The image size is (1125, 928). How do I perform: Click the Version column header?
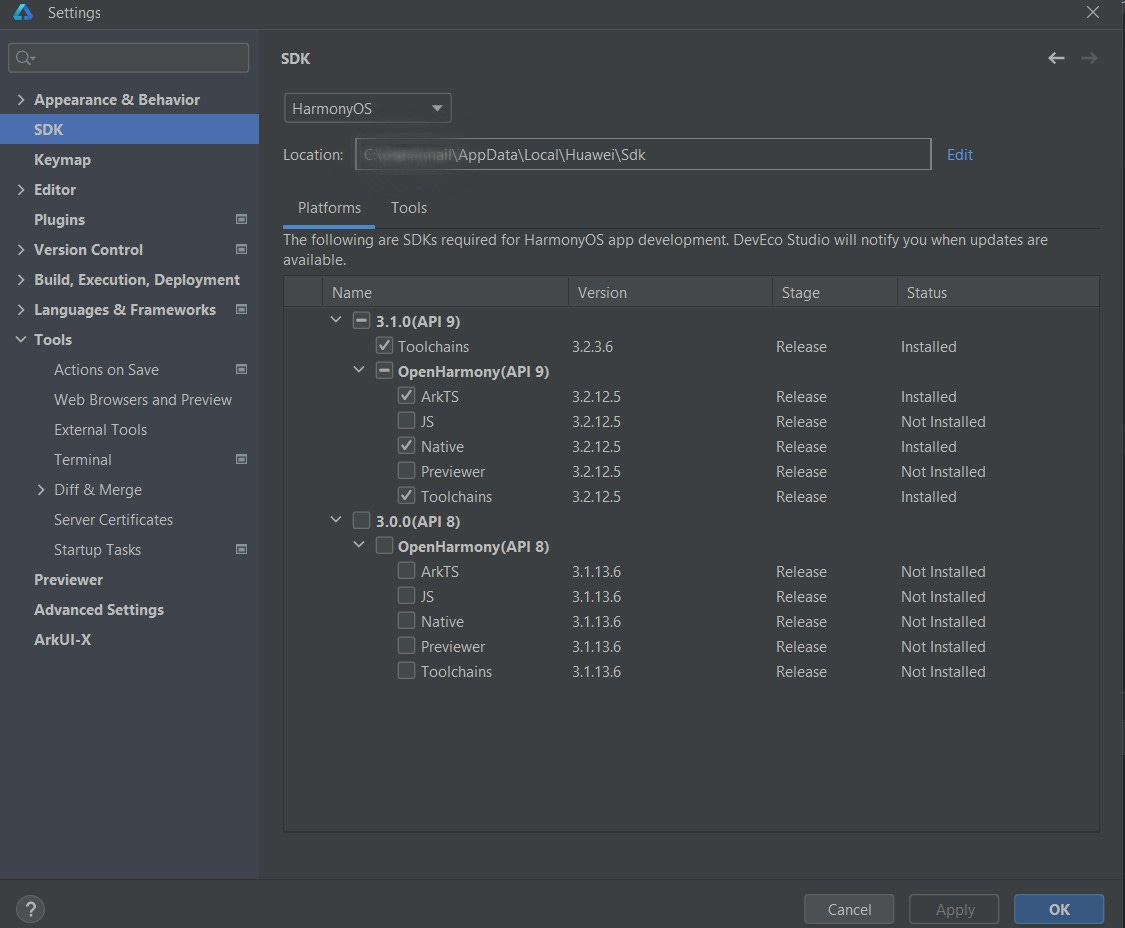[670, 293]
